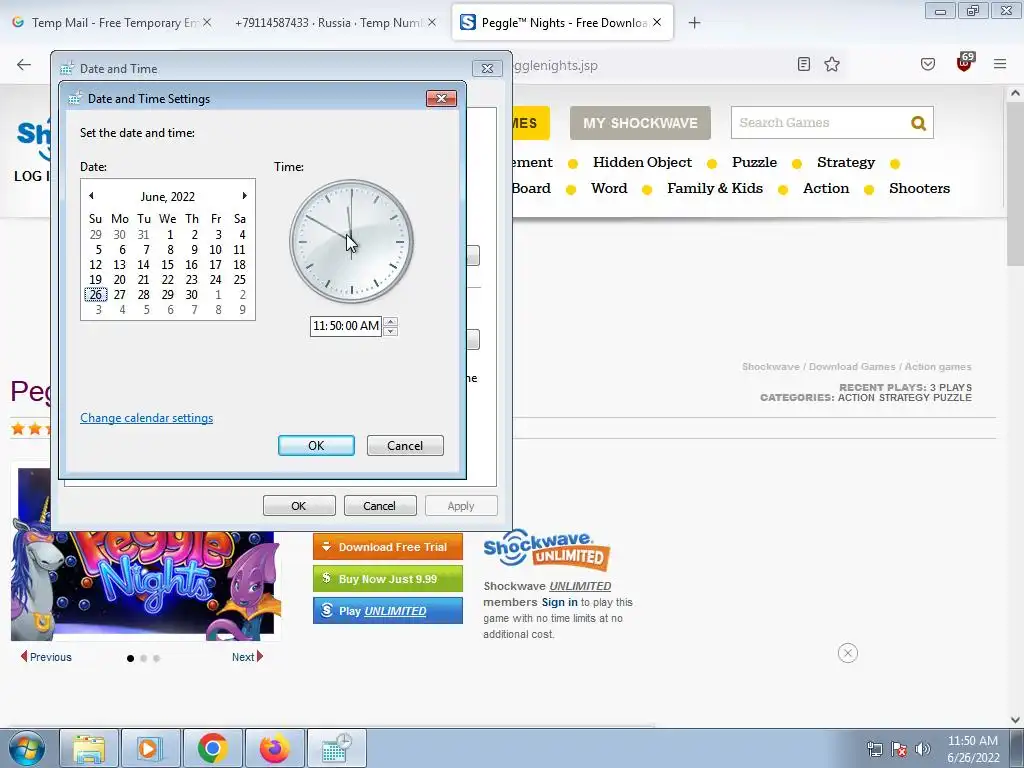Go to previous month in calendar

point(91,196)
